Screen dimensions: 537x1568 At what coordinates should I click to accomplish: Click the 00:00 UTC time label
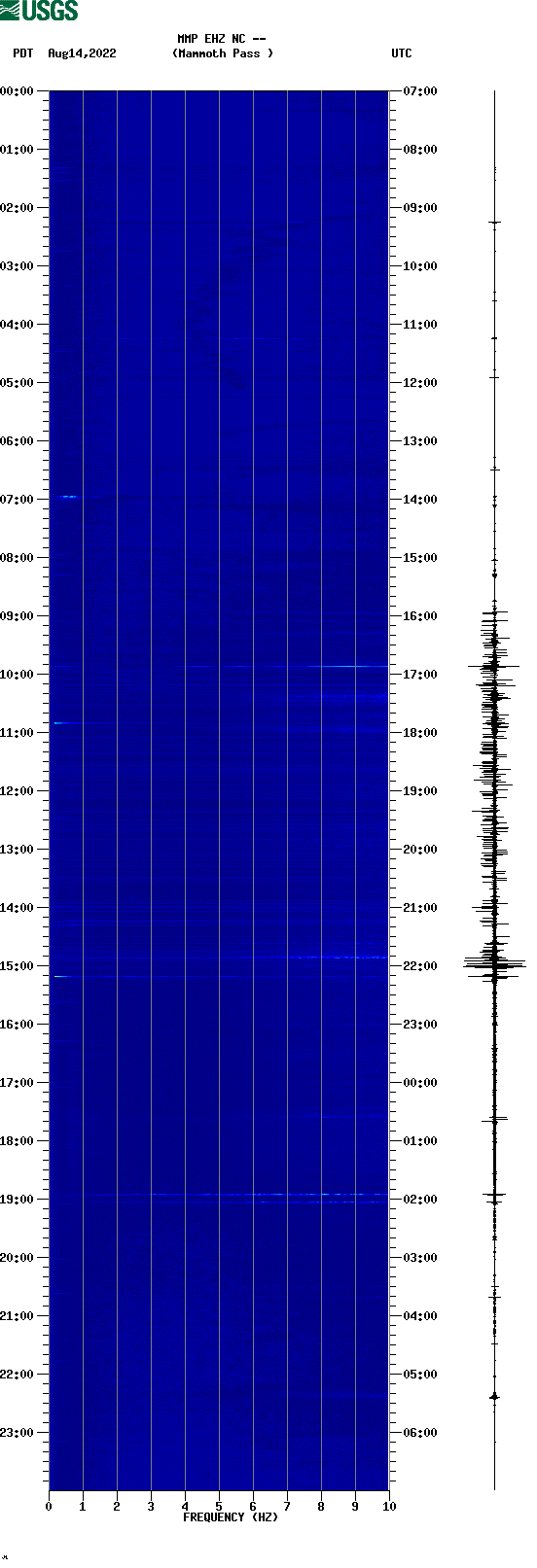click(420, 1083)
